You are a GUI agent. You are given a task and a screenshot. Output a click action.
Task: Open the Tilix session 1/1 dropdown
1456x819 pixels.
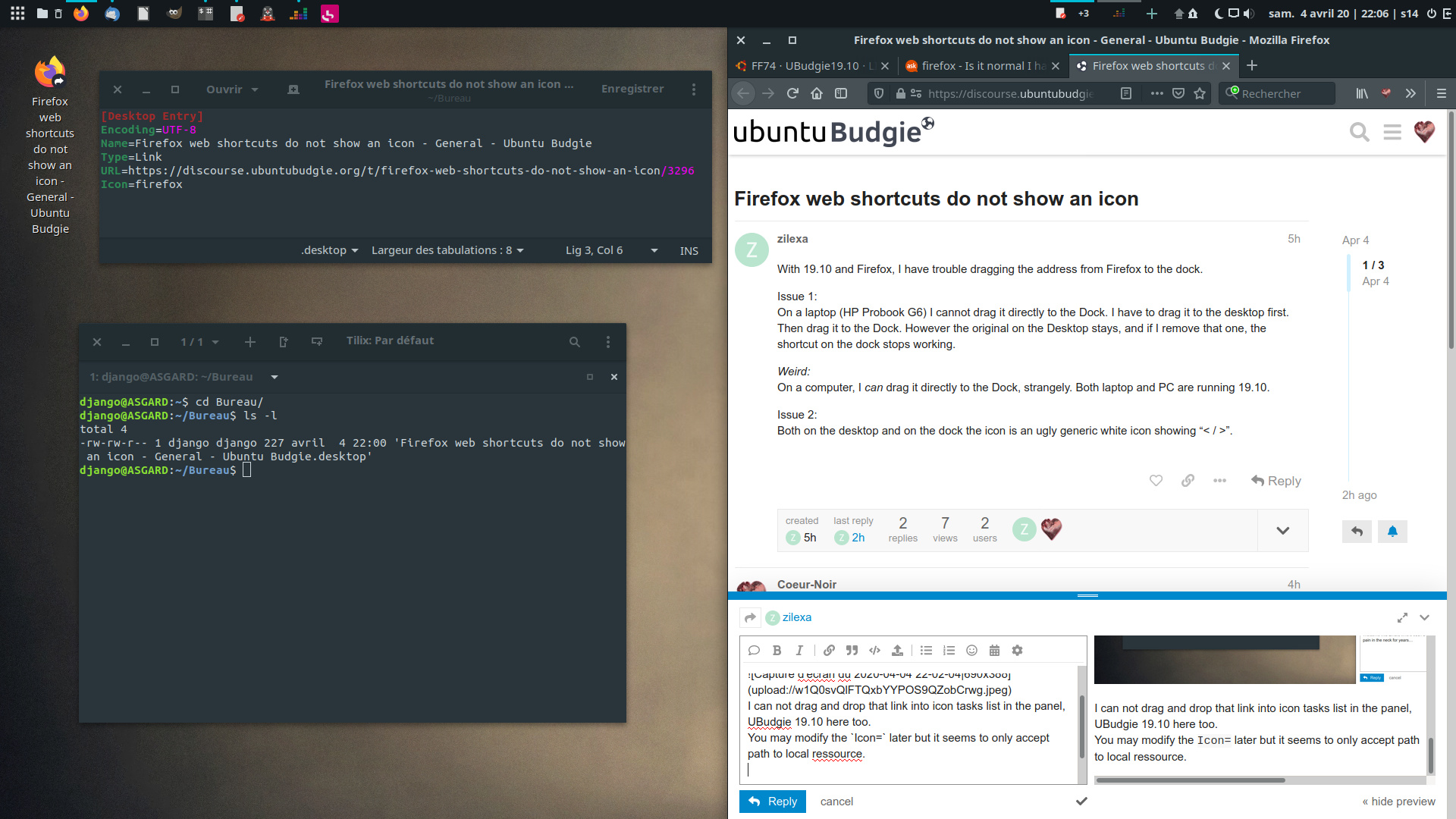(199, 342)
